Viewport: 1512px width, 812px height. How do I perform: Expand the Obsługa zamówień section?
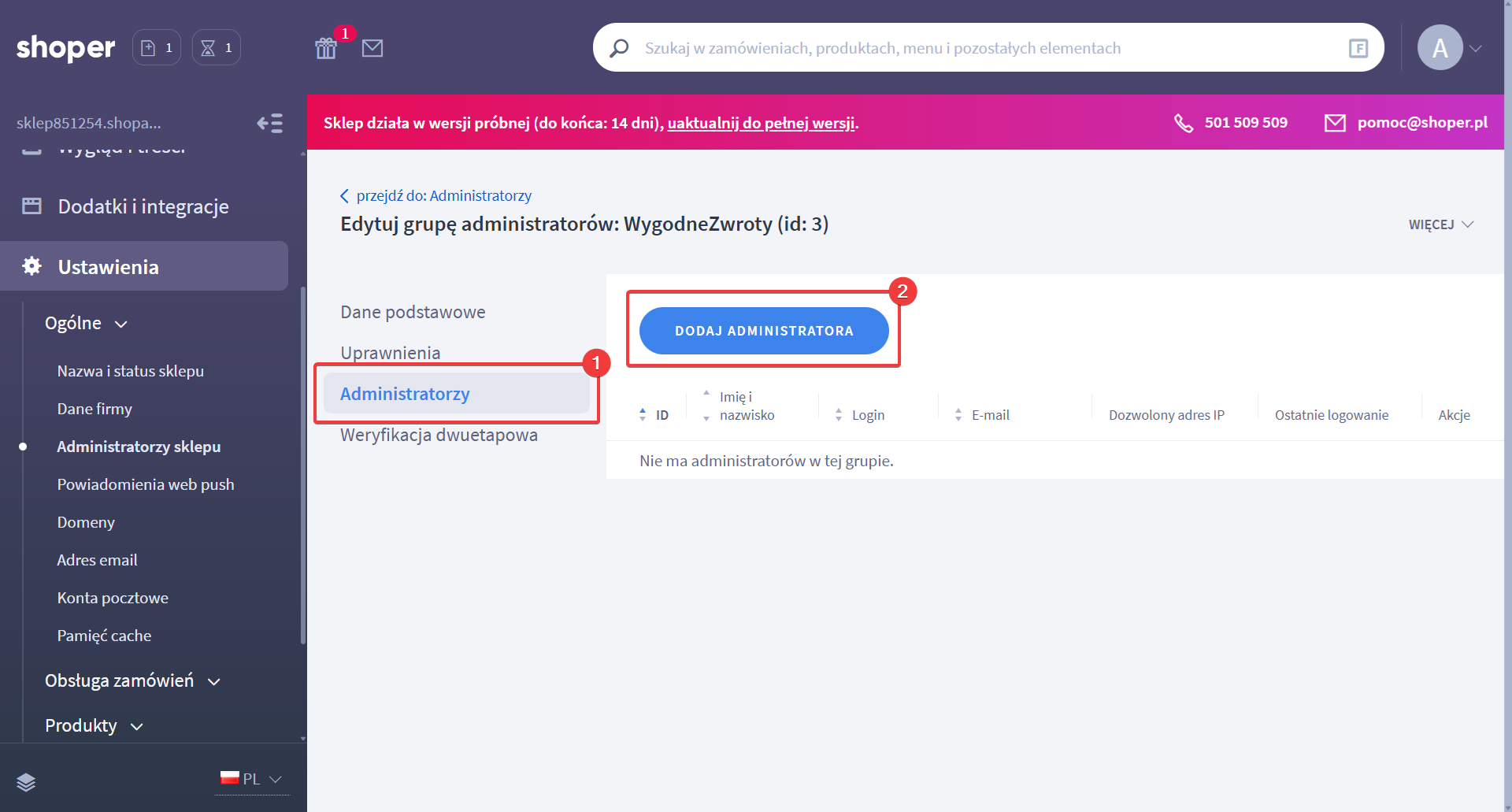click(132, 681)
